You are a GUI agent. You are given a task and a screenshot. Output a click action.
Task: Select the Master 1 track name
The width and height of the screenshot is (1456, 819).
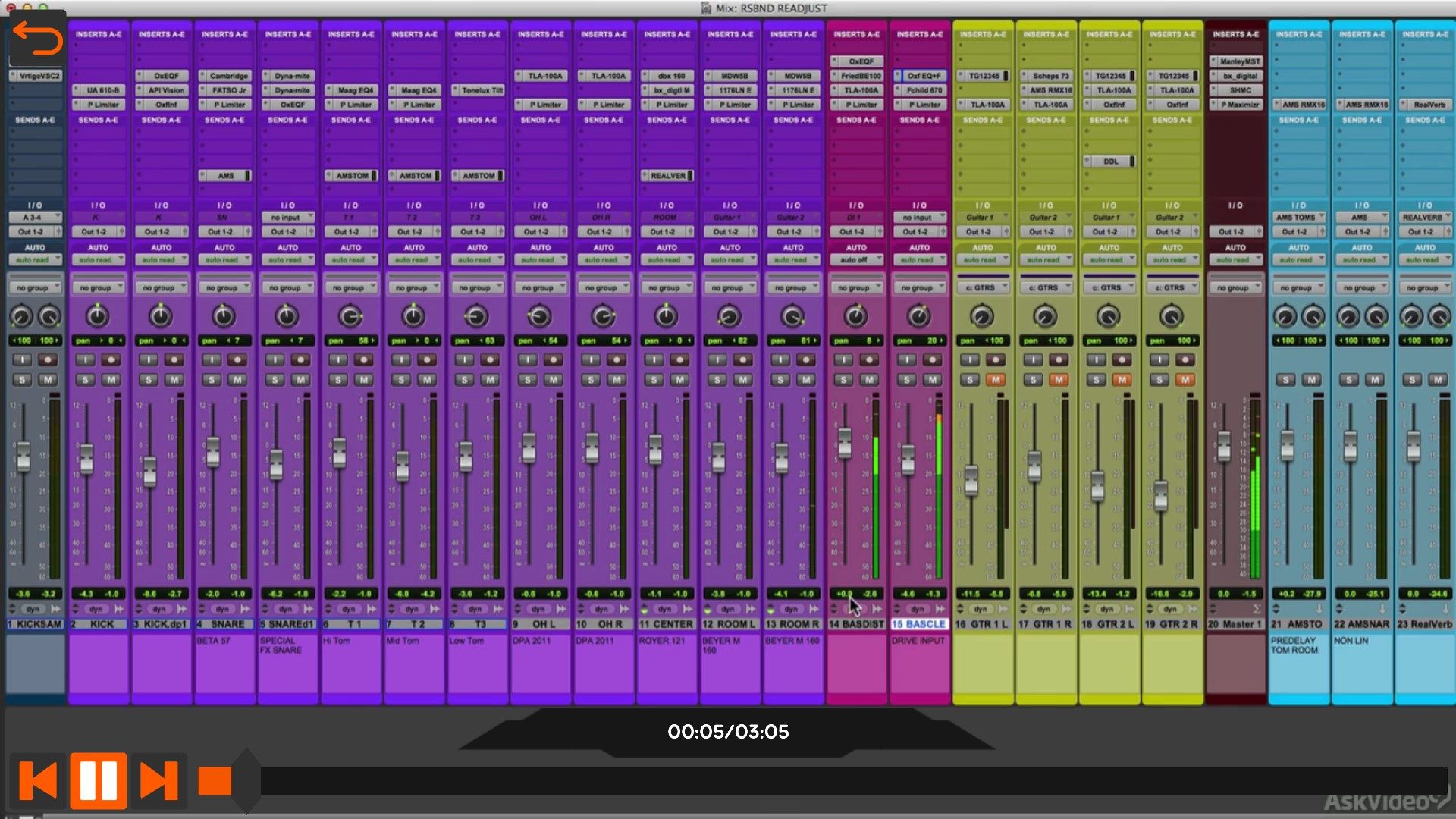1235,624
